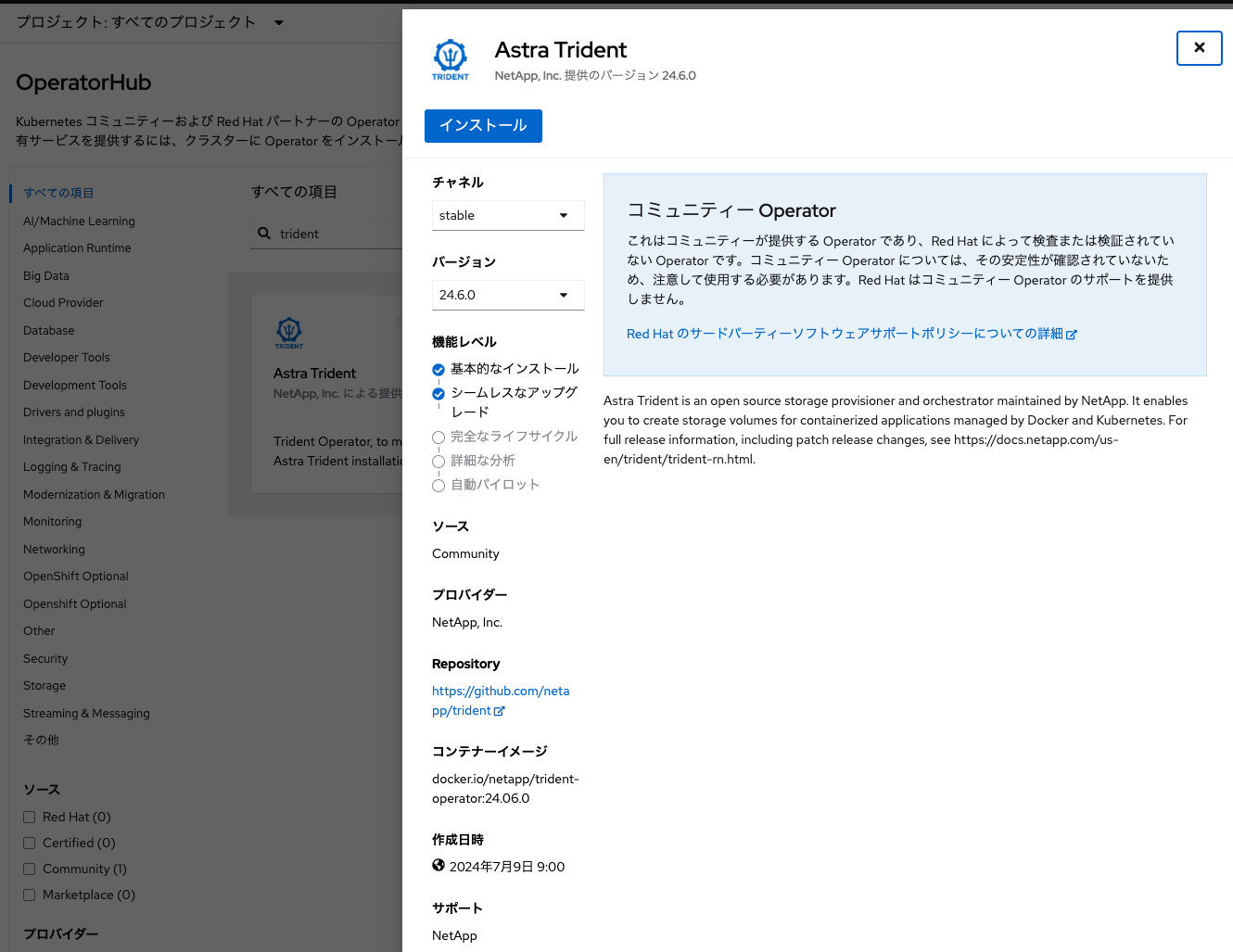This screenshot has height=952, width=1233.
Task: Select the Monitoring category
Action: click(53, 522)
